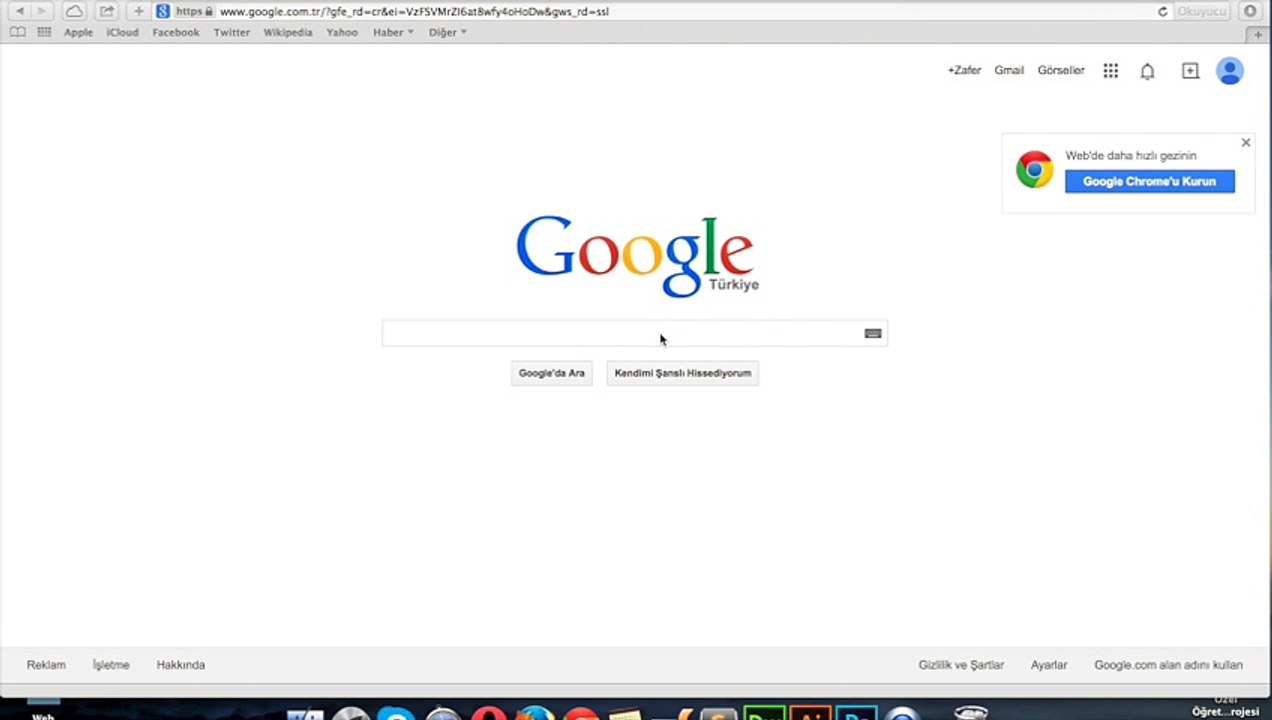Image resolution: width=1272 pixels, height=720 pixels.
Task: Open the Share toolbar button
Action: (x=106, y=11)
